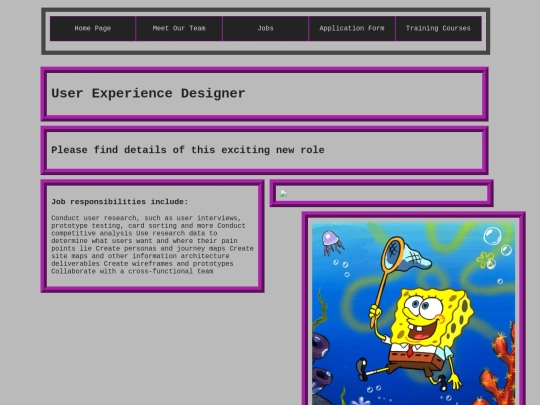Click the broken image icon
Screen dimensions: 540x405
click(283, 194)
